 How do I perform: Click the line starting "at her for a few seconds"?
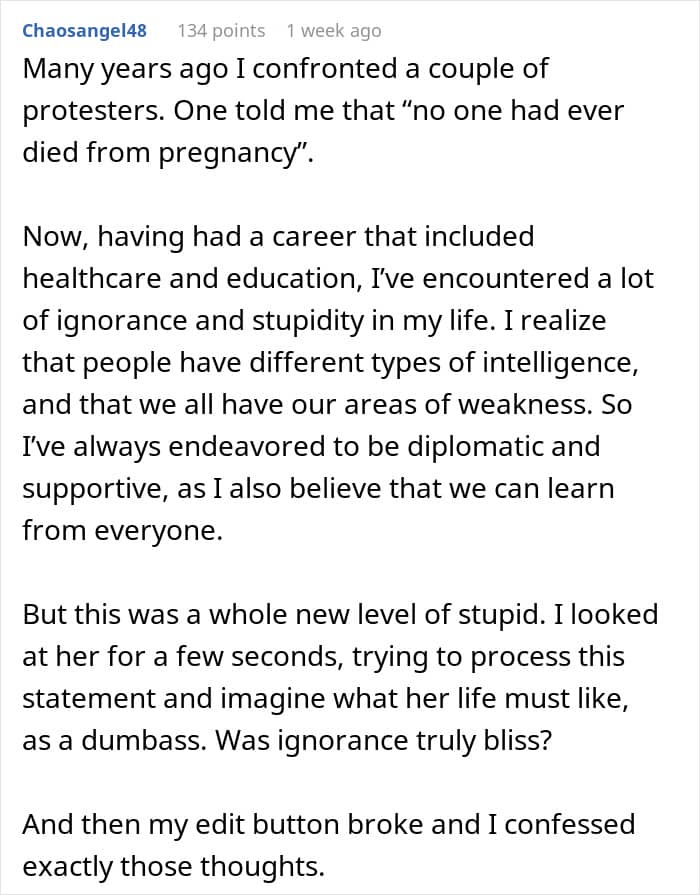[x=323, y=656]
